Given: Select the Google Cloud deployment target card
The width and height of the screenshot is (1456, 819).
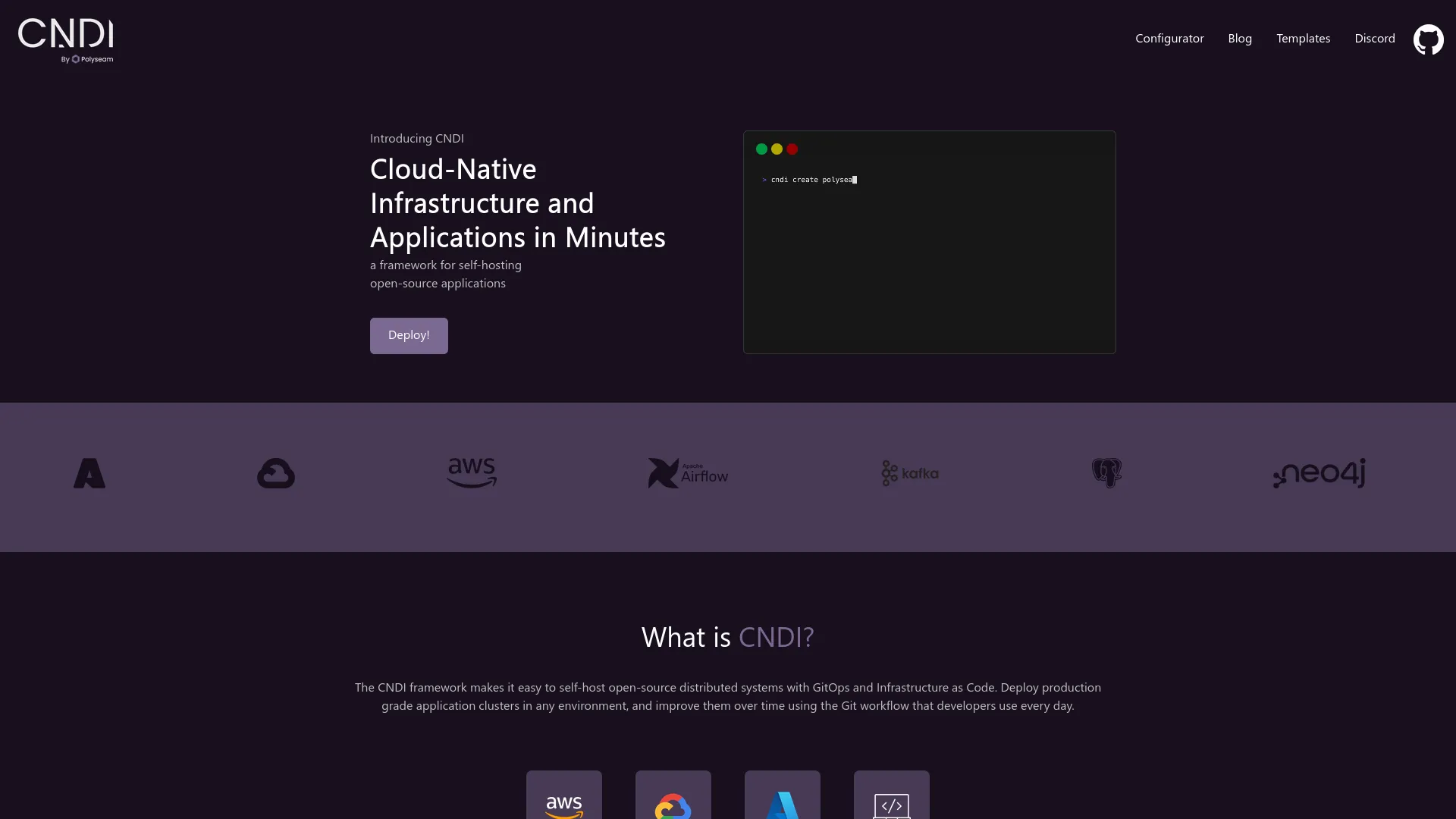Looking at the screenshot, I should 673,795.
